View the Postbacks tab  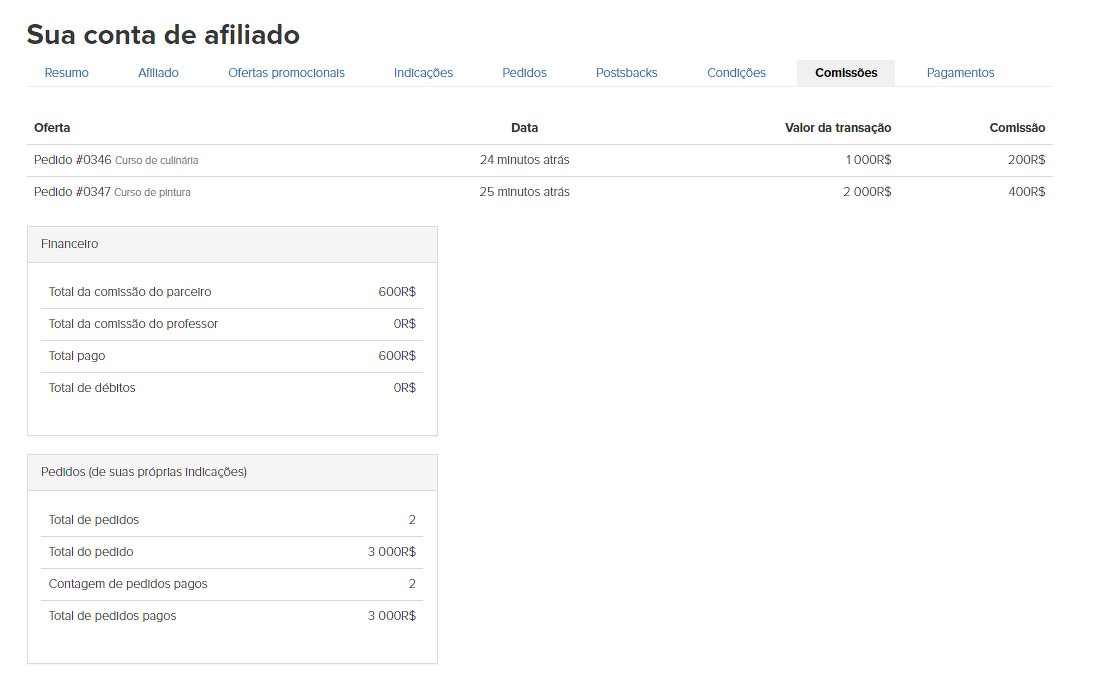[x=626, y=73]
